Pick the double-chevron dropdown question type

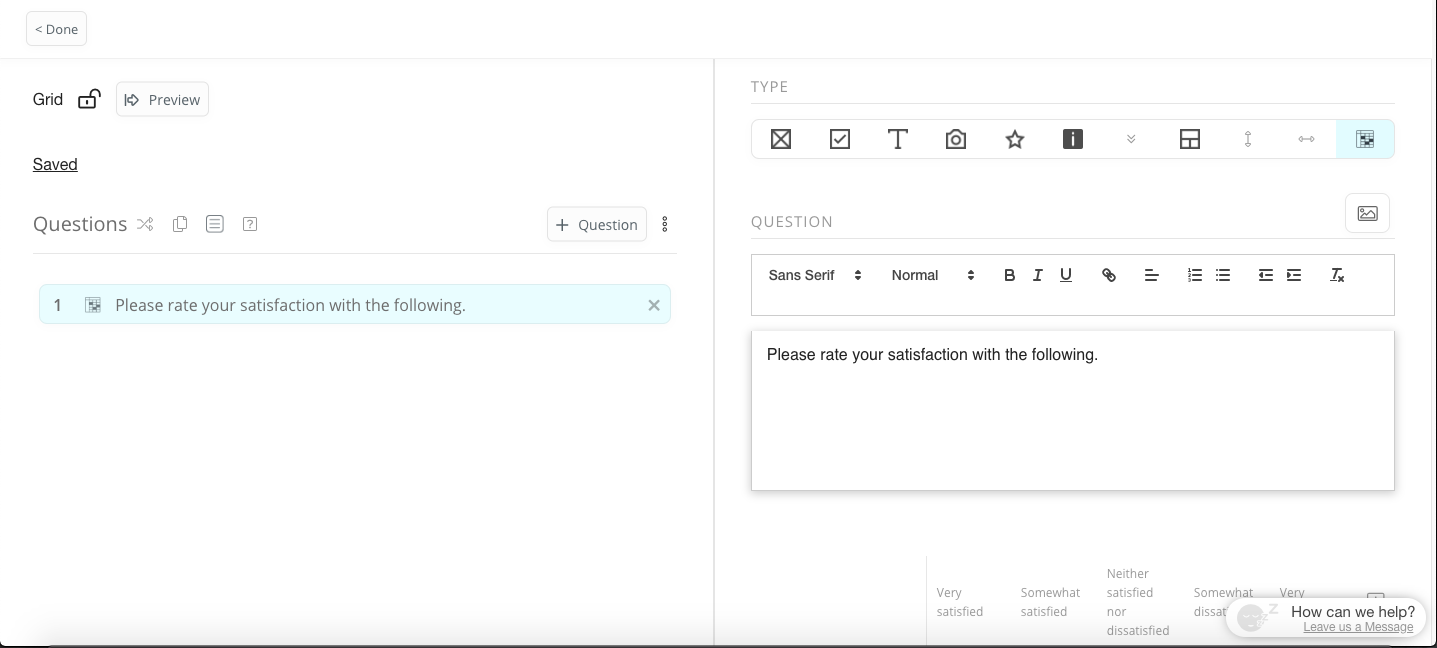(1131, 139)
